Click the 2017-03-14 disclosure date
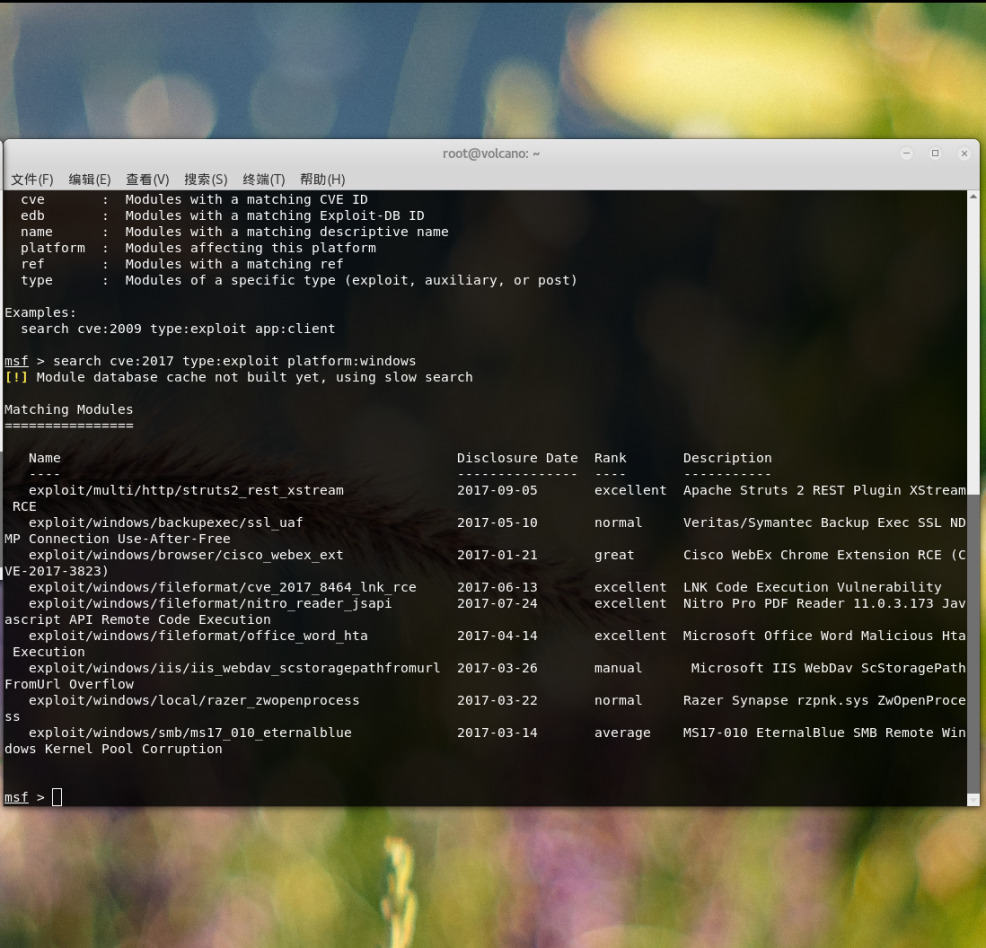This screenshot has width=986, height=948. point(497,733)
